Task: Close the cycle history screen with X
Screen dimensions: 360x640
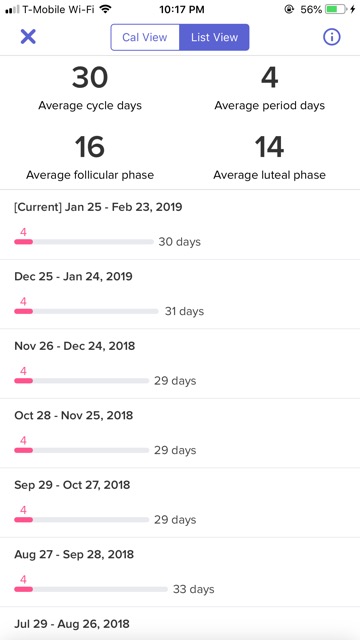Action: (x=28, y=37)
